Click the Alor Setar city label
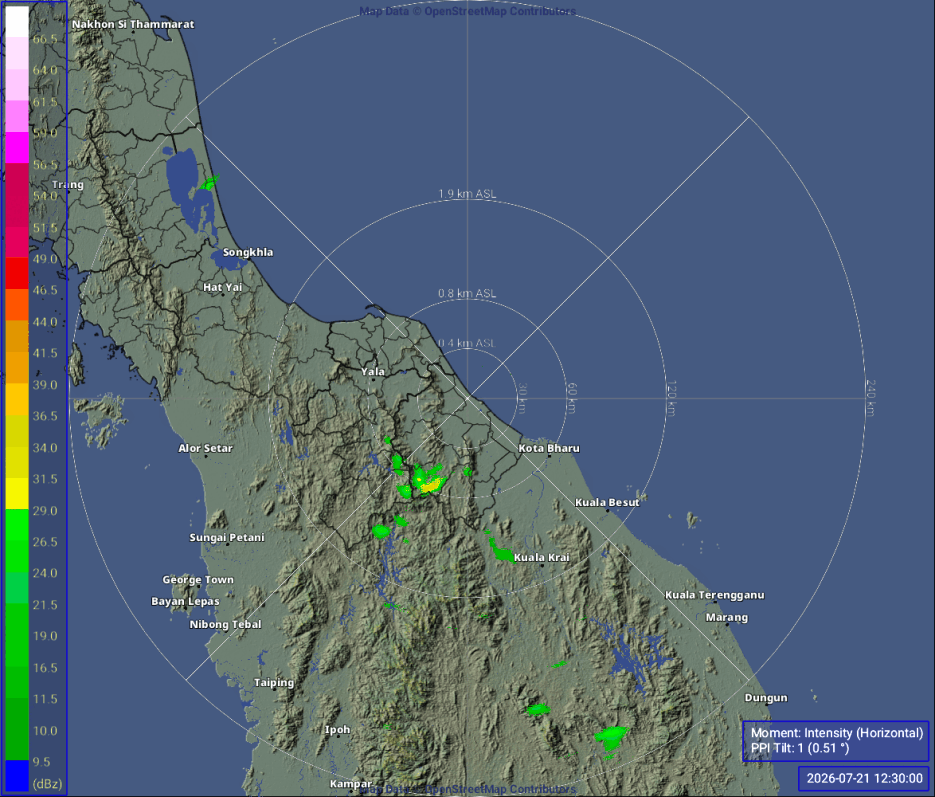935x797 pixels. coord(205,448)
